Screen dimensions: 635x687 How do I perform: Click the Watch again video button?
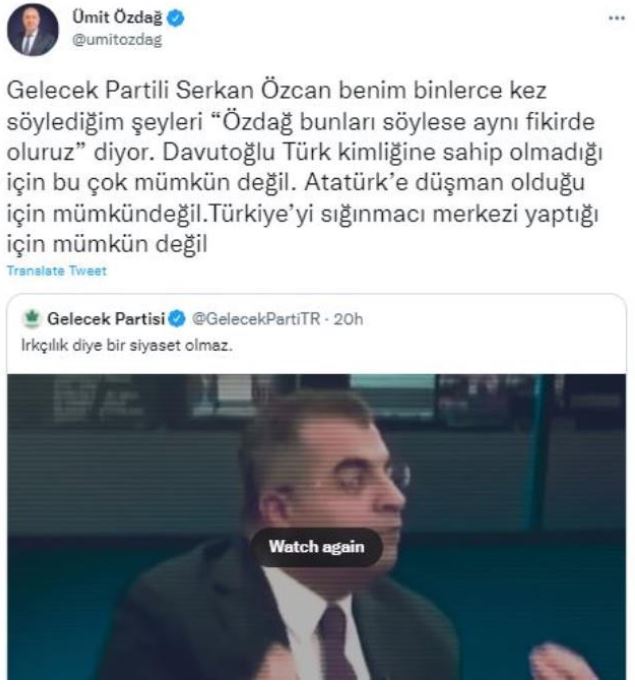[316, 547]
